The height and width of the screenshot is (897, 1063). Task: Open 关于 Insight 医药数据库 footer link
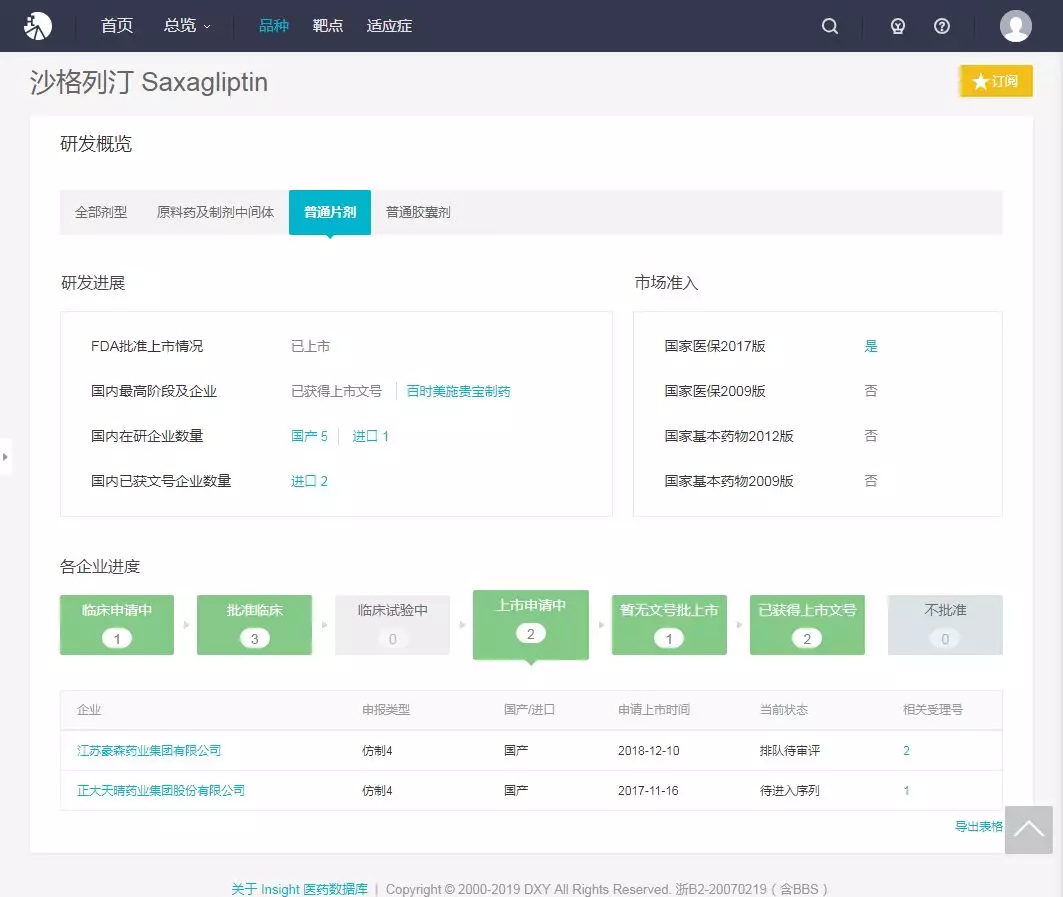click(300, 889)
